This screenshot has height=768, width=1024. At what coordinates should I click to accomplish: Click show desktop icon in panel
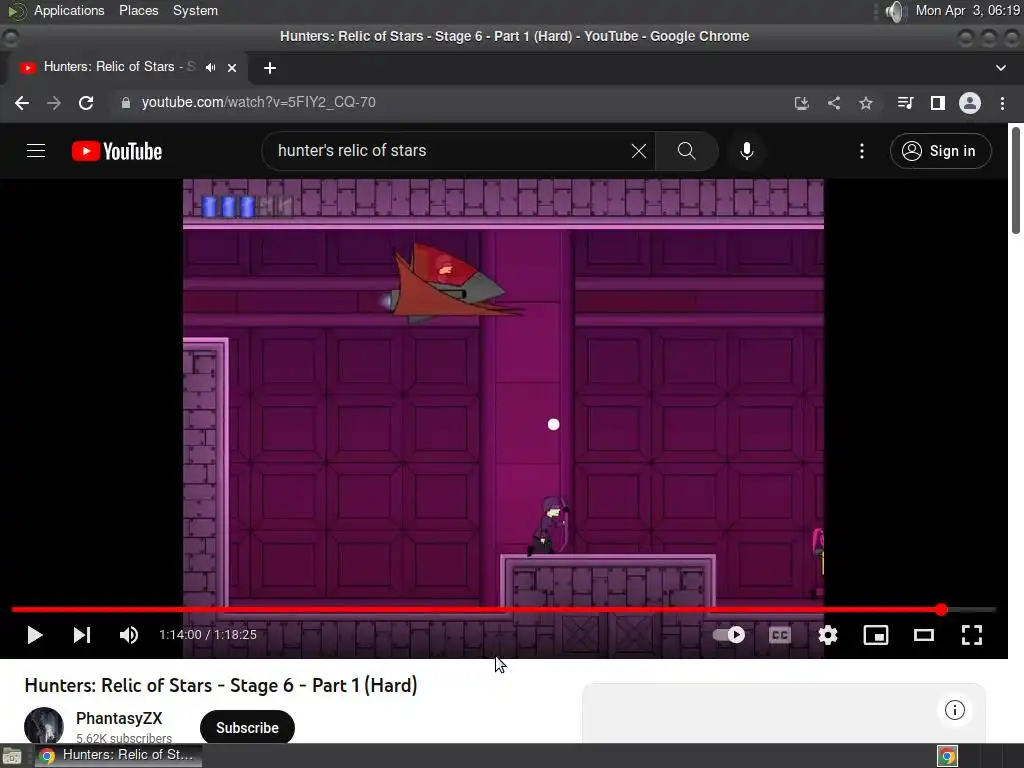click(12, 756)
